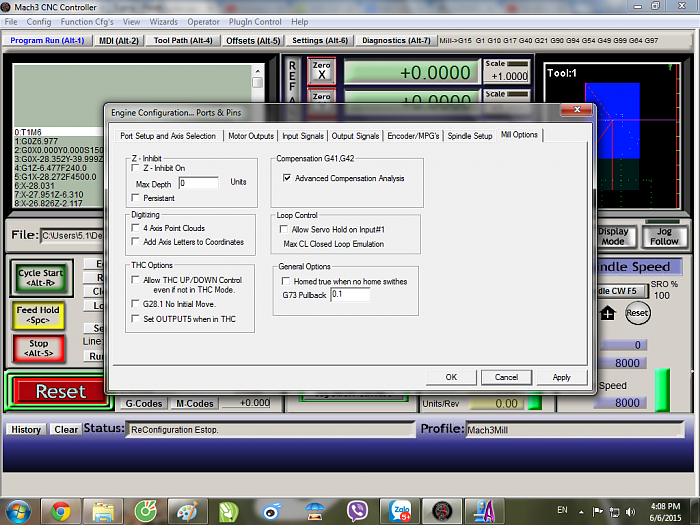700x525 pixels.
Task: Click the History button
Action: click(26, 429)
